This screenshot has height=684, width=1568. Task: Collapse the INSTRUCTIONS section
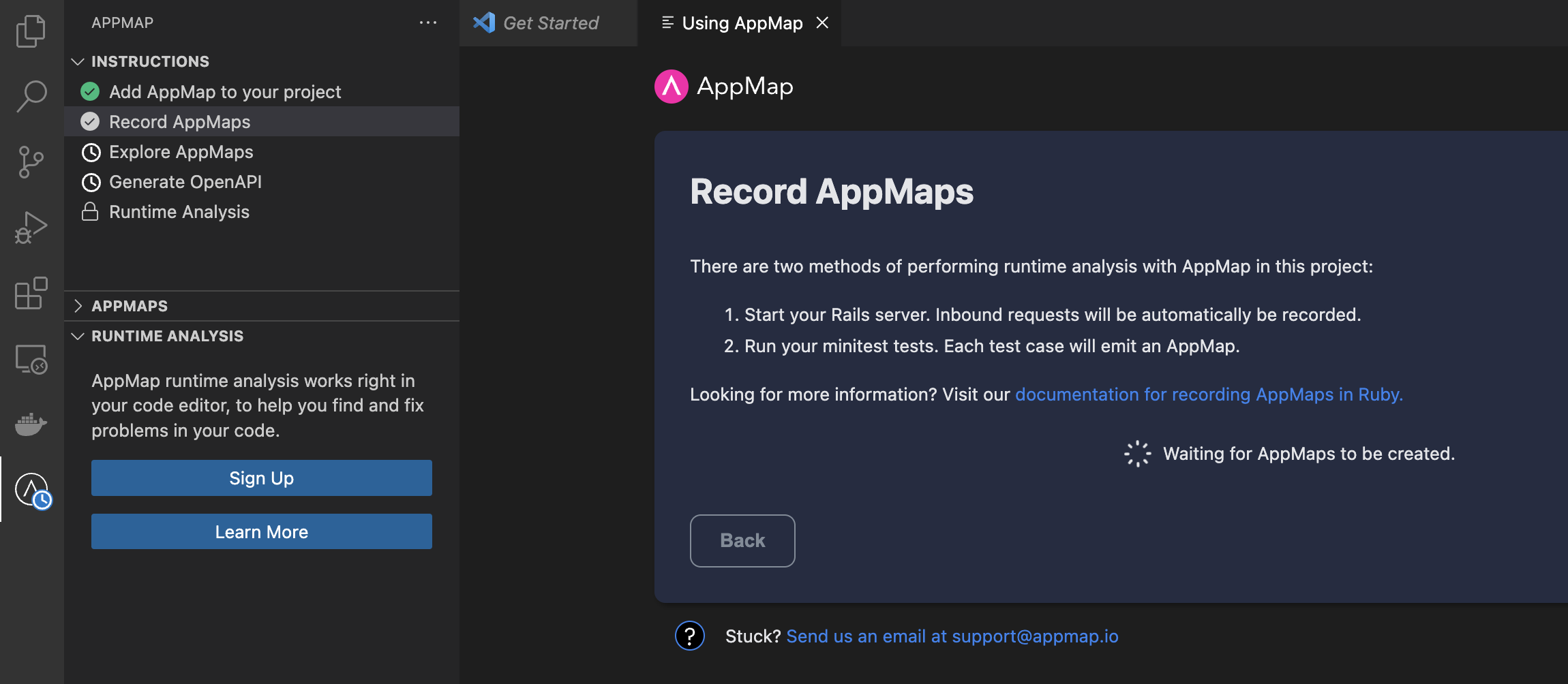78,61
